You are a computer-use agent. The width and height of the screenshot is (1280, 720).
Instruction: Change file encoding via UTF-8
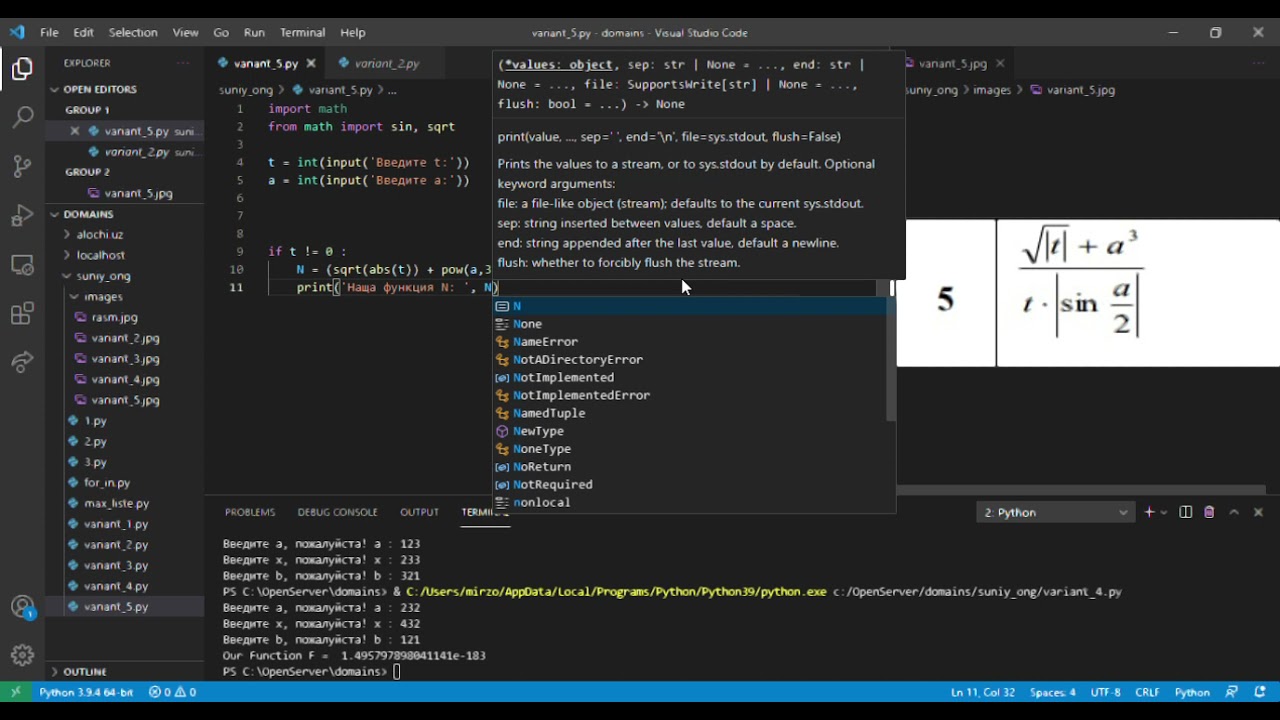1105,692
